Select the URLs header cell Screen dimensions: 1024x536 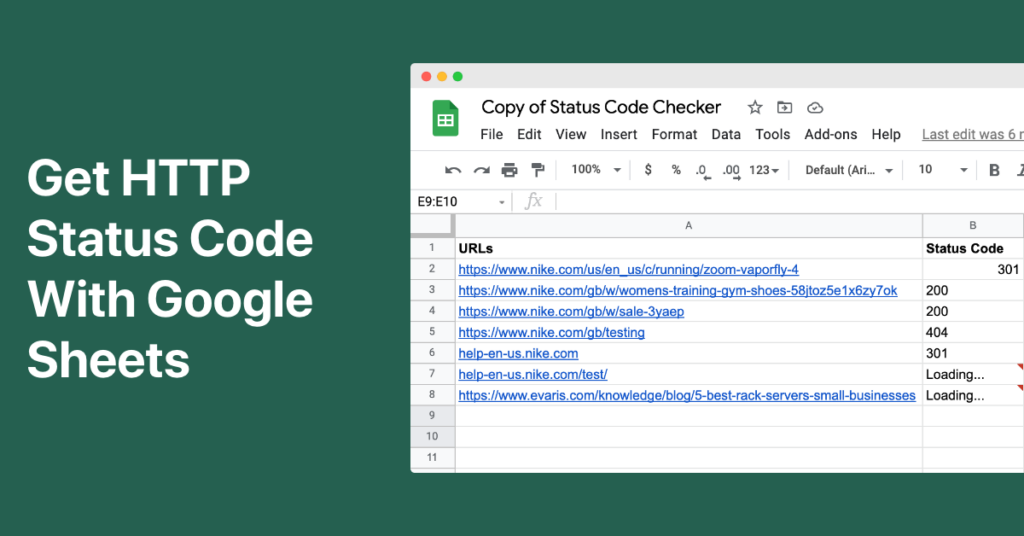(689, 248)
